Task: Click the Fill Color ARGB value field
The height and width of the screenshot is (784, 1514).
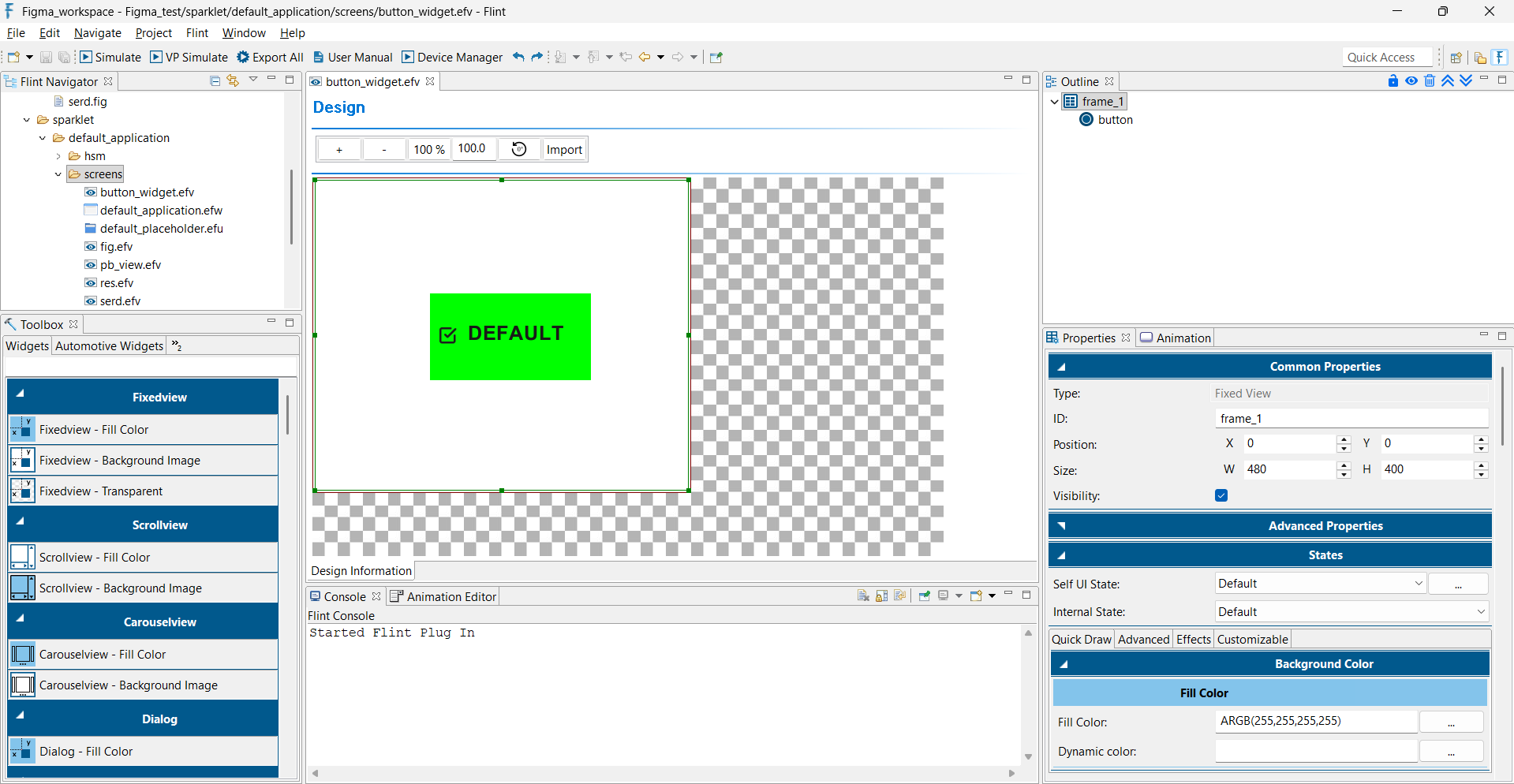Action: (x=1316, y=721)
